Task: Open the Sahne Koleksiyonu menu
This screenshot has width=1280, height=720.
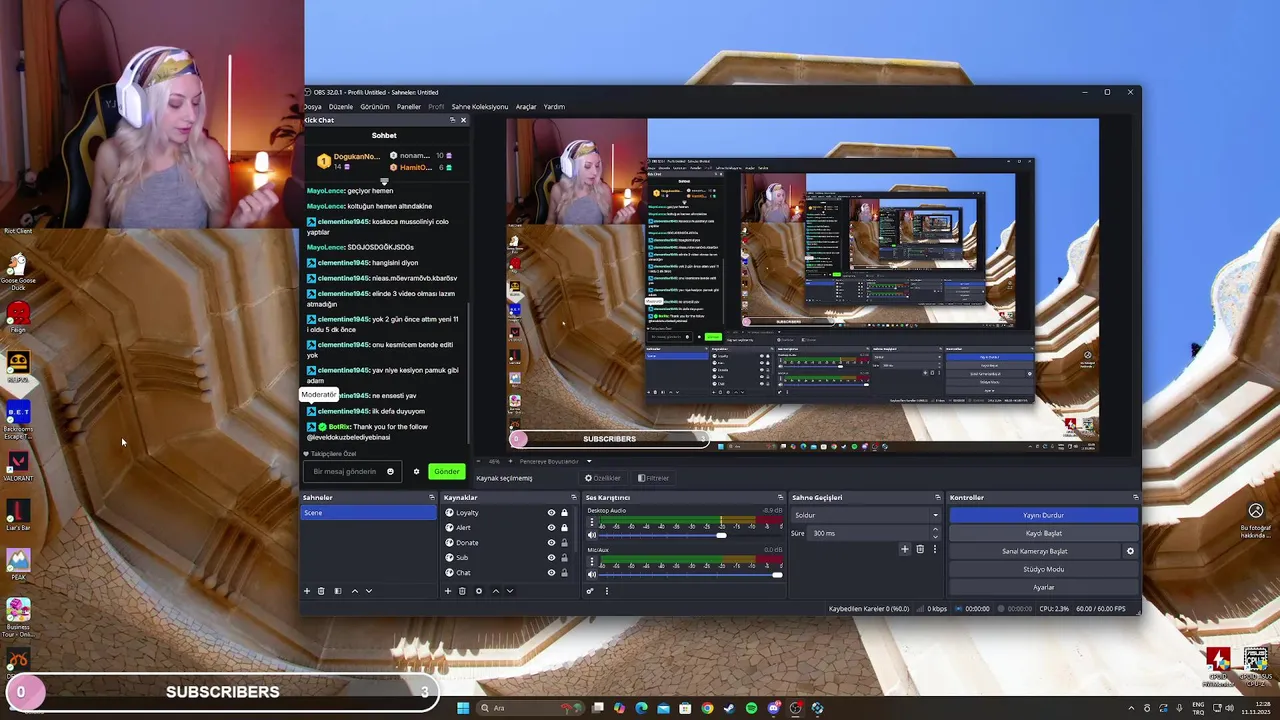Action: point(480,107)
